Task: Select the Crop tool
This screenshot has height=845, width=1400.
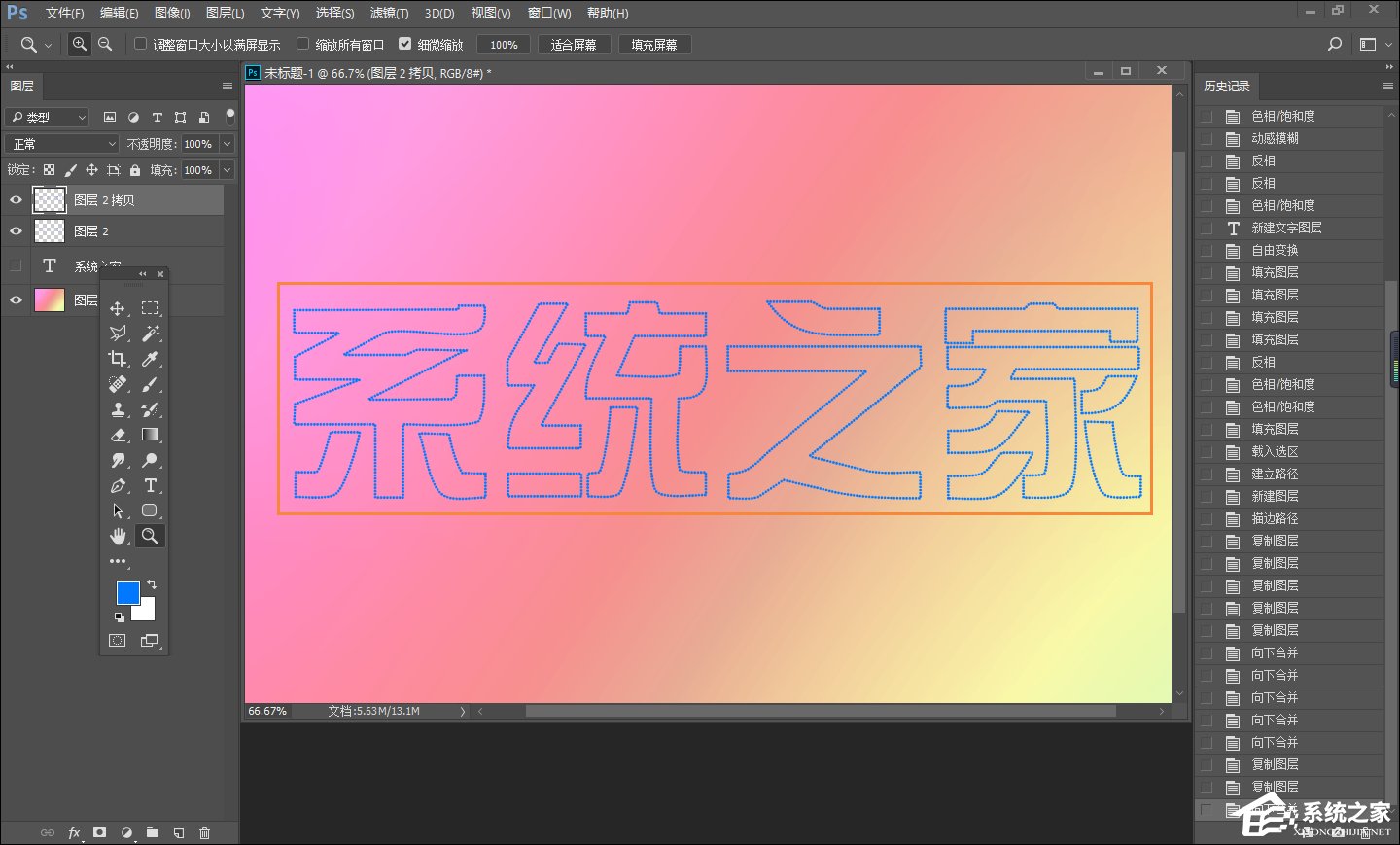Action: pos(118,359)
